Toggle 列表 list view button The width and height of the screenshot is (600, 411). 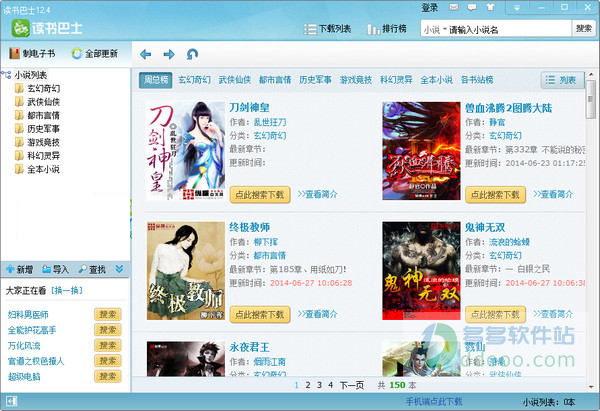click(562, 80)
